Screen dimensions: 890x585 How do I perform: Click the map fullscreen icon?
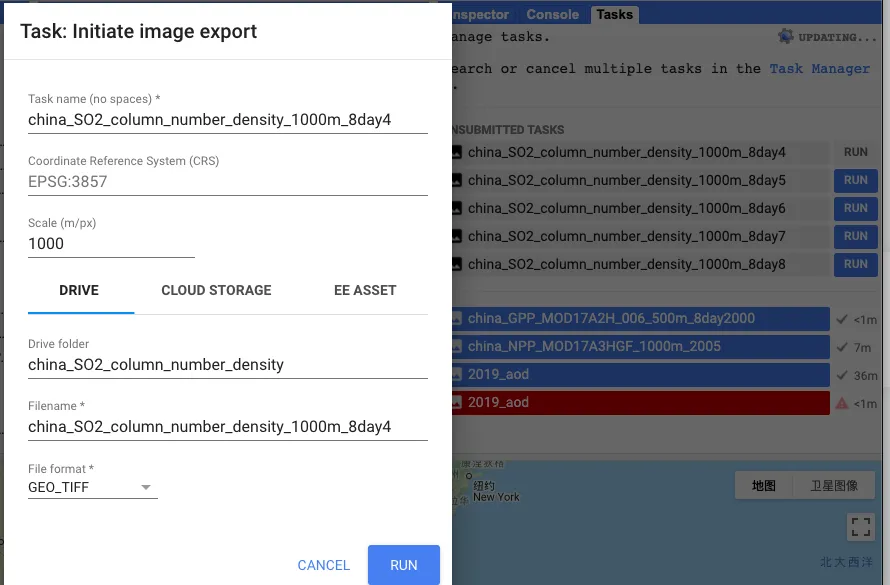coord(860,526)
